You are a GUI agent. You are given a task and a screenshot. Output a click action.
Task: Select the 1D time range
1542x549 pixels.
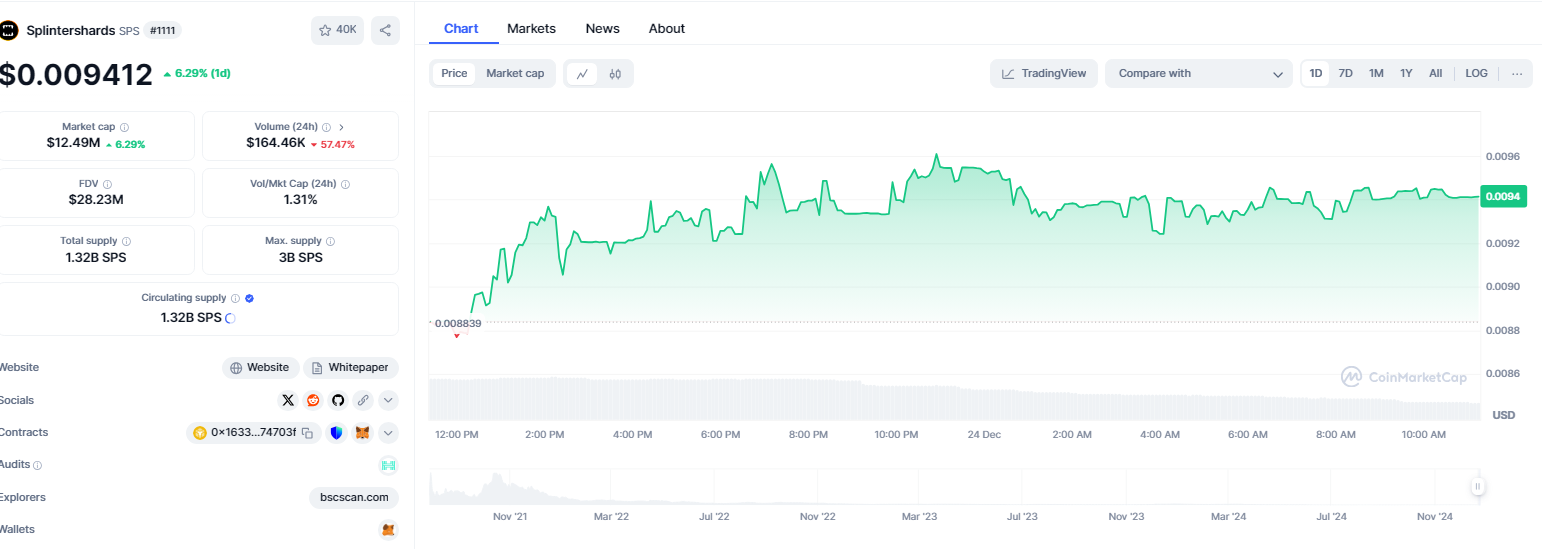[x=1316, y=73]
